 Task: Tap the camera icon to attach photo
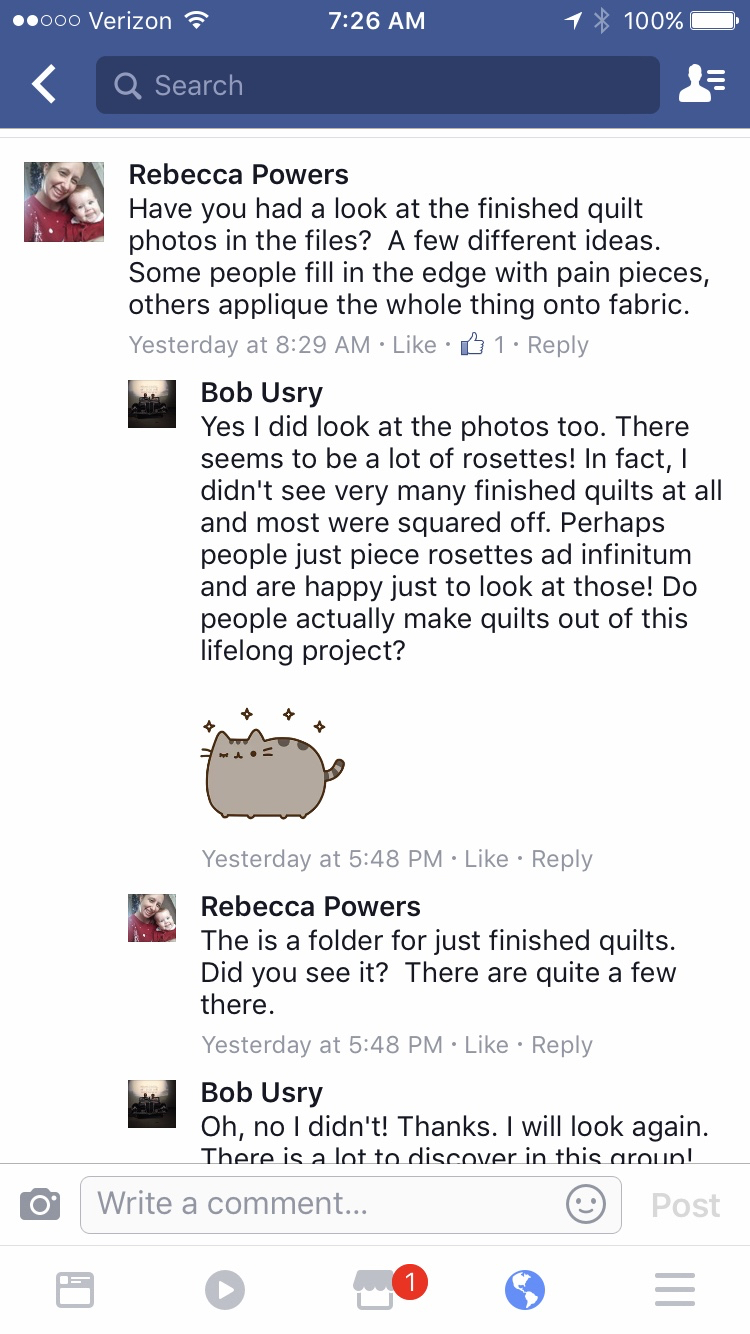tap(40, 1204)
